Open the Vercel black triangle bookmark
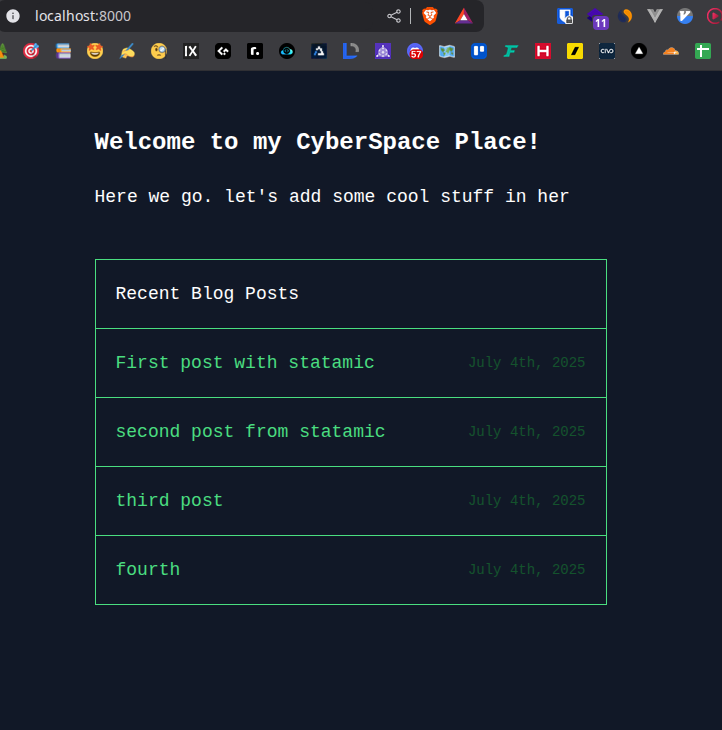The image size is (722, 730). point(639,51)
